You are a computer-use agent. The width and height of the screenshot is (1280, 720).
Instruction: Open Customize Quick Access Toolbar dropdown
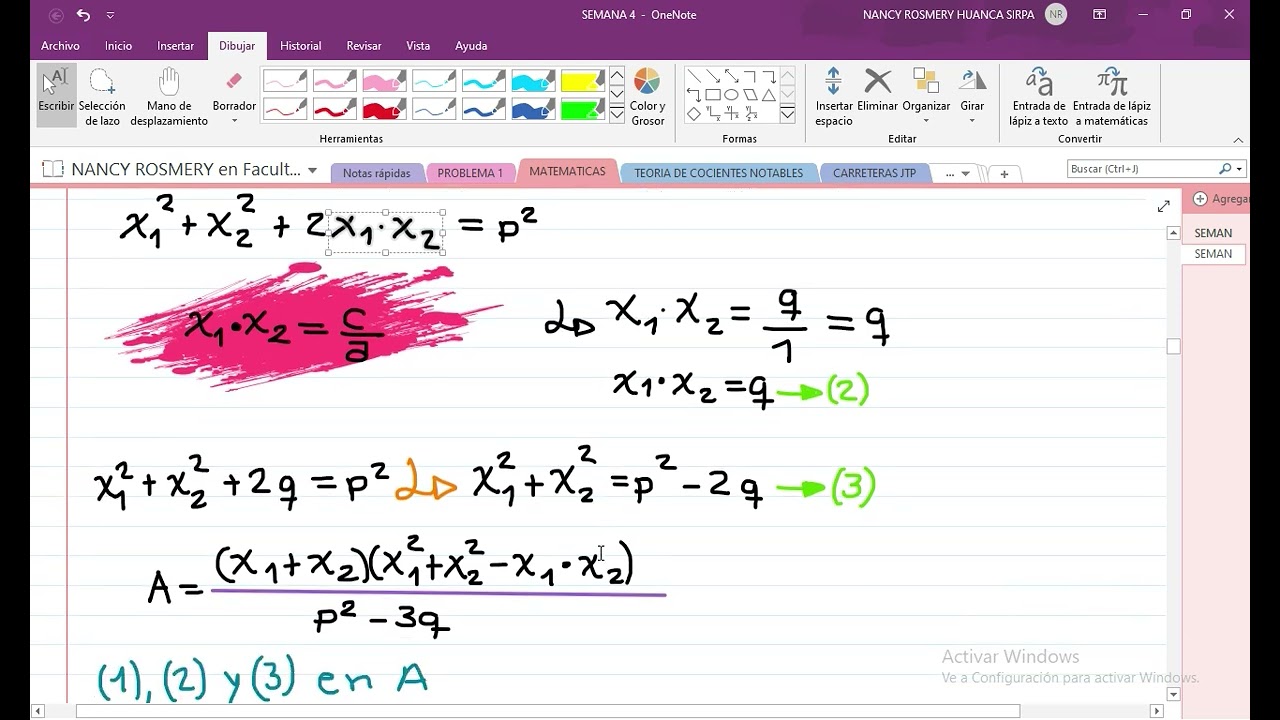[110, 15]
